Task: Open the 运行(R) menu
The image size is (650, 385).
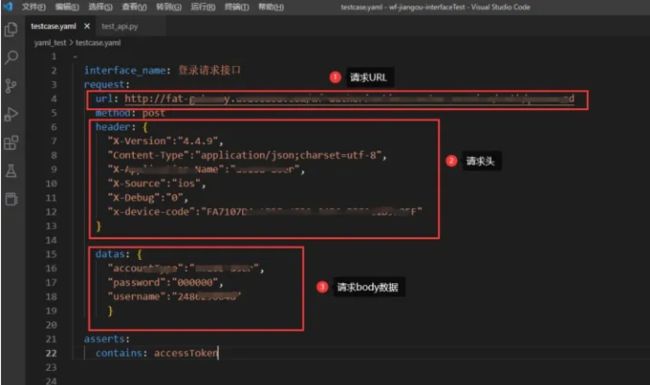Action: (203, 7)
